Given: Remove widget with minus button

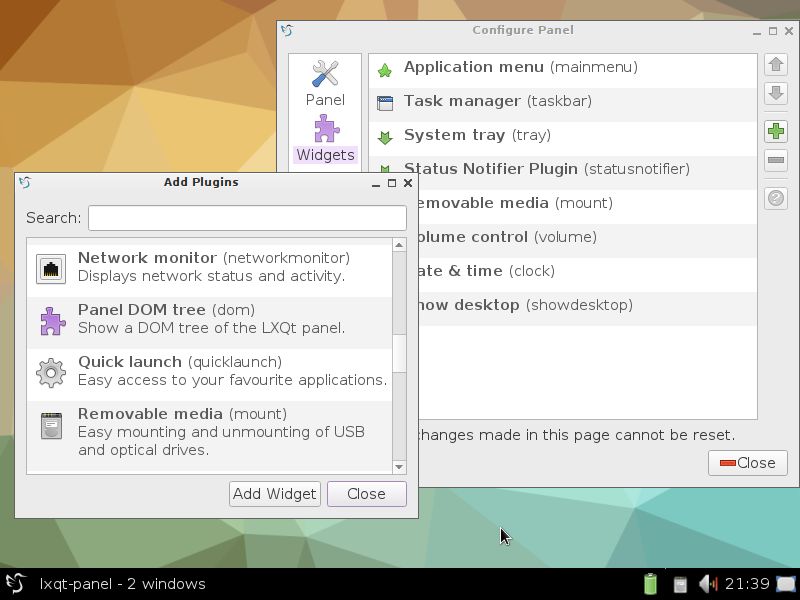Looking at the screenshot, I should [776, 160].
